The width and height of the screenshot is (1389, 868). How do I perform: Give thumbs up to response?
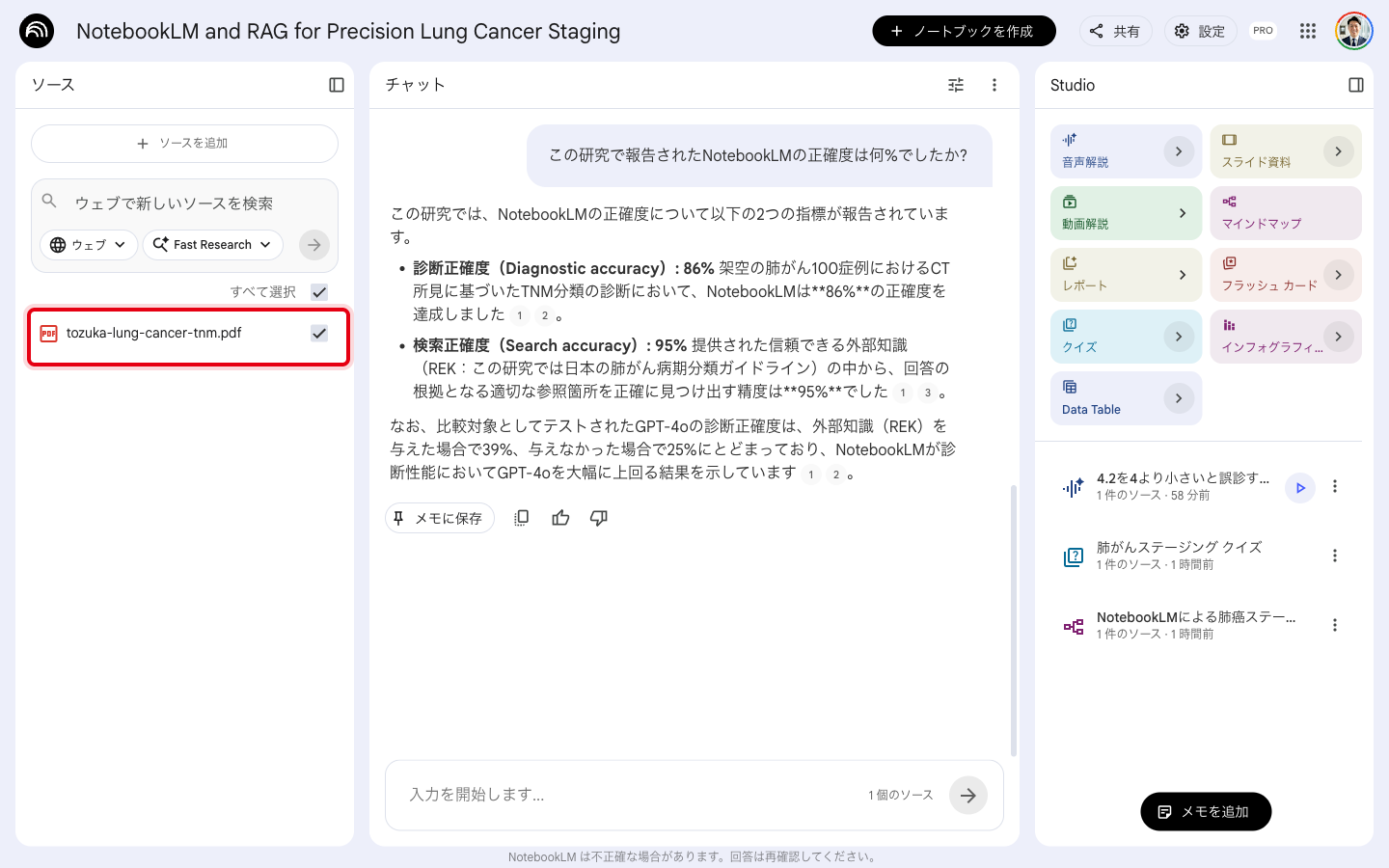(x=560, y=518)
